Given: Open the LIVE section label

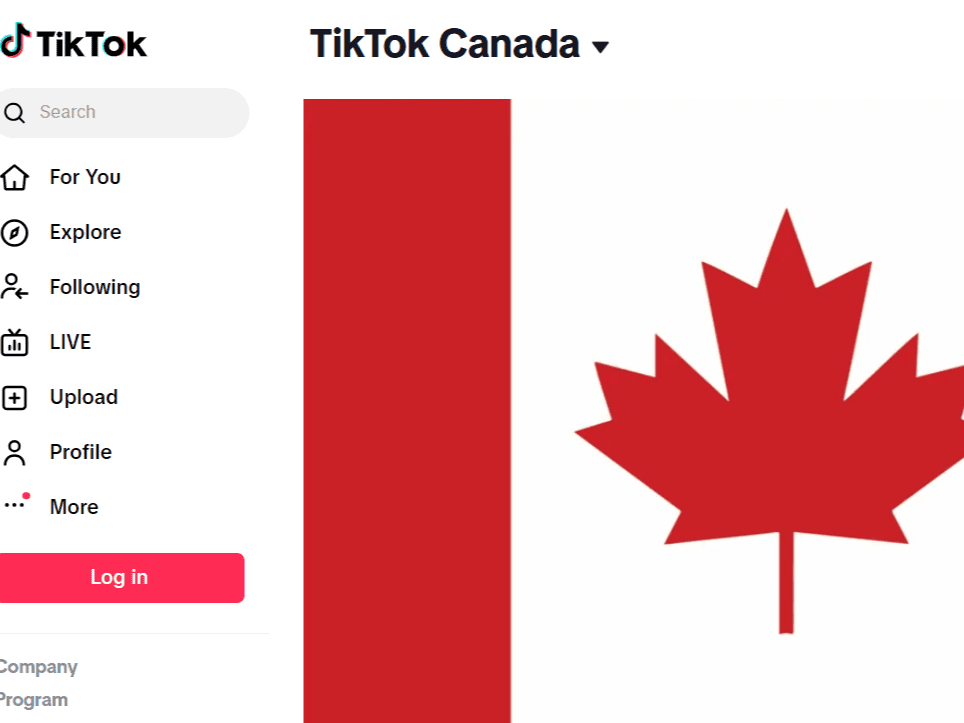Looking at the screenshot, I should pos(70,342).
